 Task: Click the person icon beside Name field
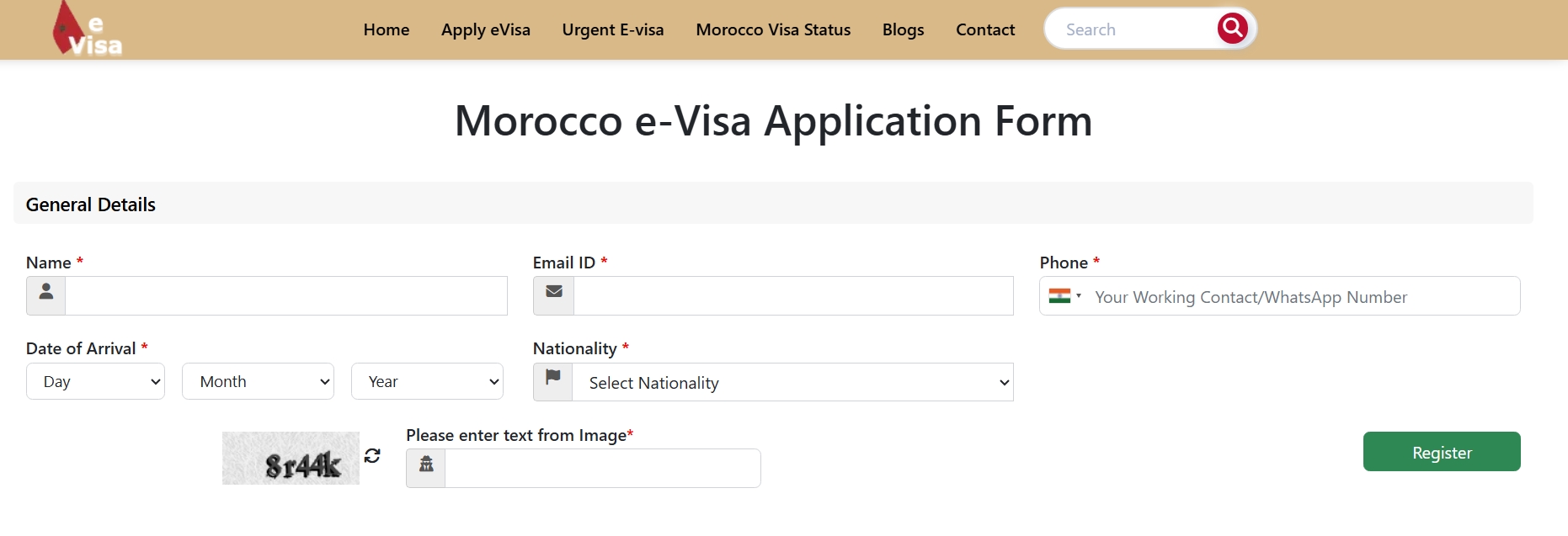coord(46,295)
